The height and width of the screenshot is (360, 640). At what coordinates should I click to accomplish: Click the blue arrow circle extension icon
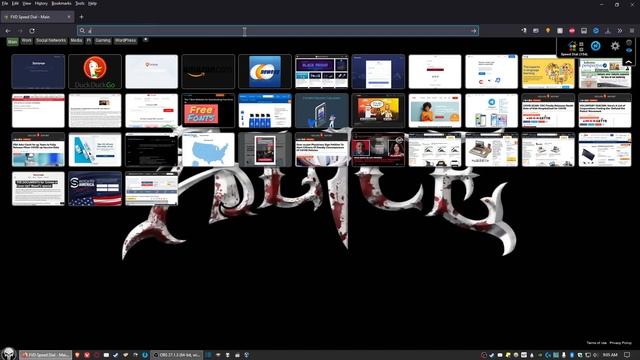coord(596,31)
